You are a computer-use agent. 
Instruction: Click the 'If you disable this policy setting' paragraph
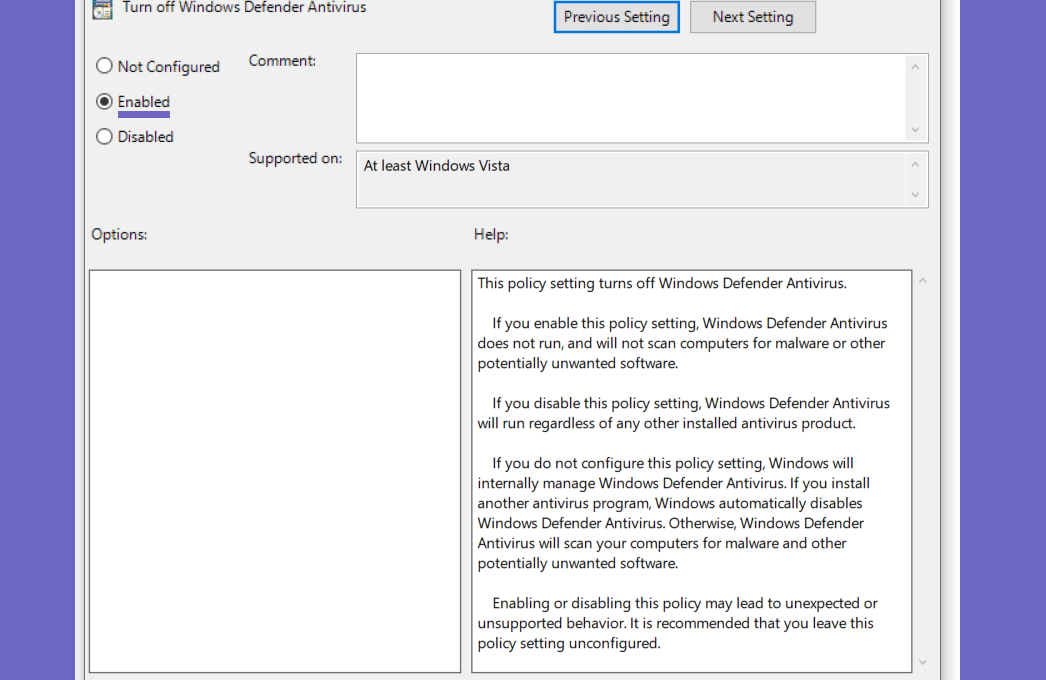(684, 413)
